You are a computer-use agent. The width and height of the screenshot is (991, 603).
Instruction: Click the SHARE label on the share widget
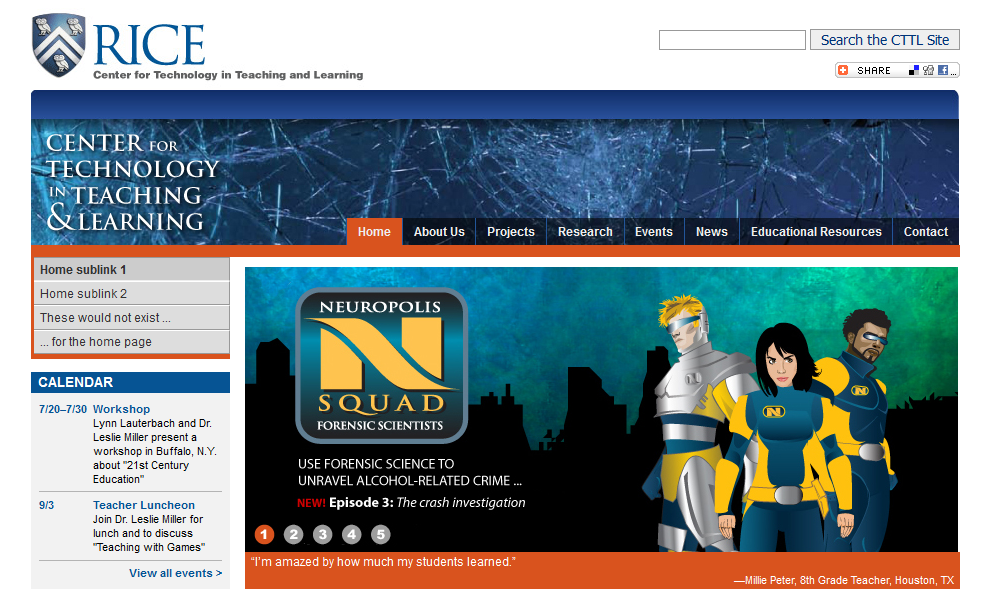[x=874, y=71]
